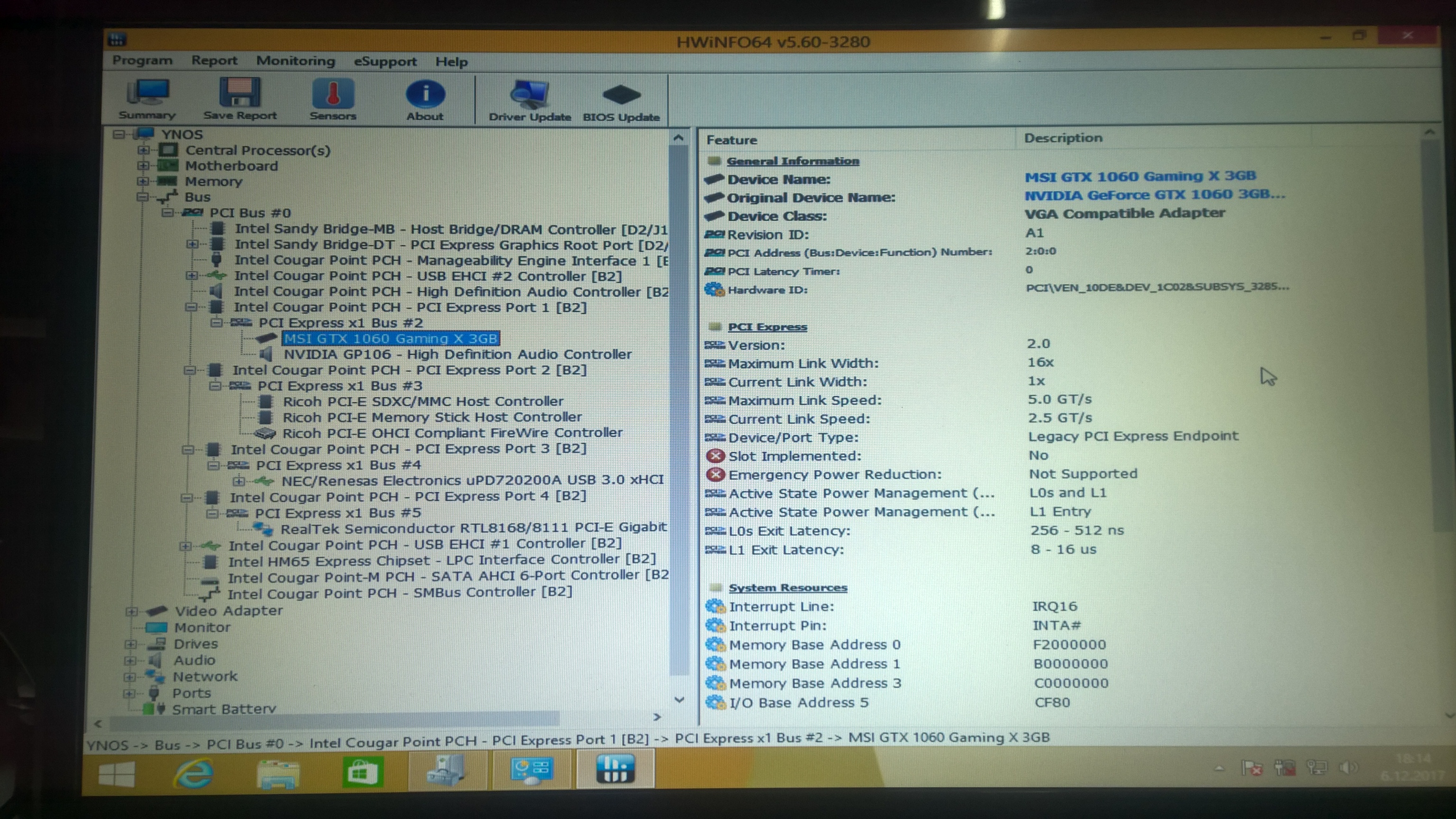This screenshot has height=819, width=1456.
Task: Click the System Resources section header
Action: 787,588
